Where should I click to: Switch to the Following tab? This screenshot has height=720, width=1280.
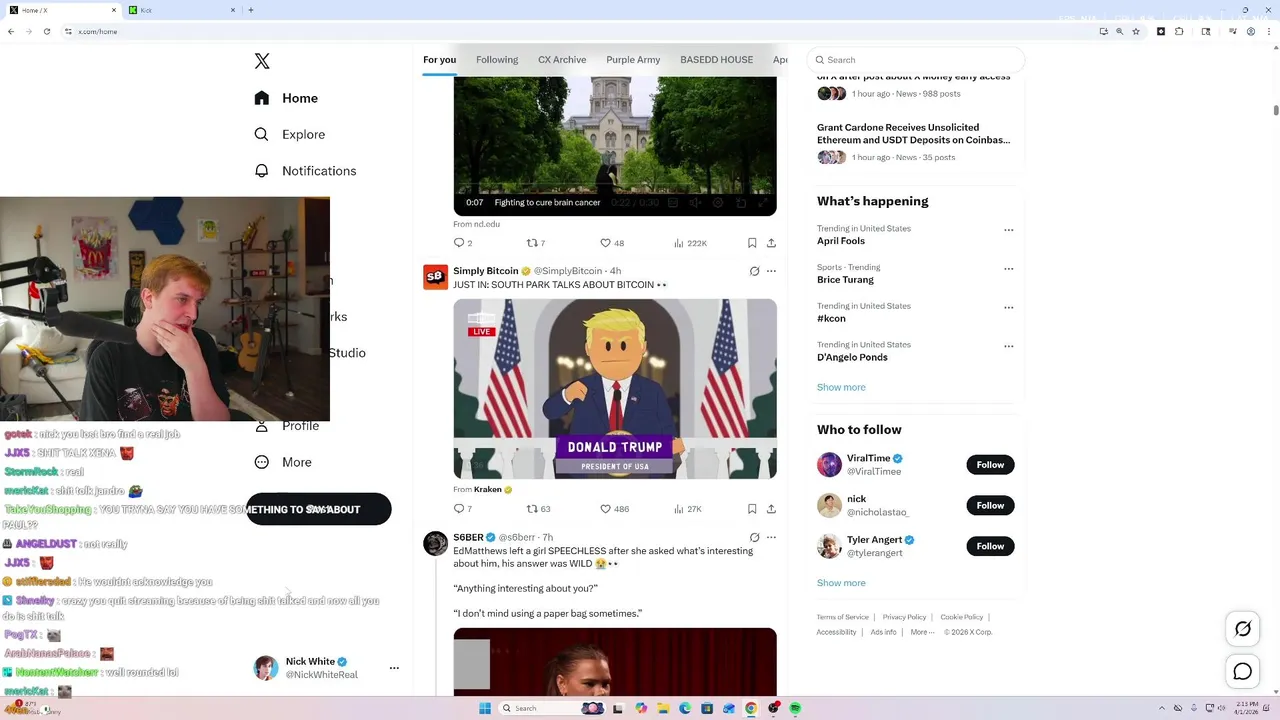[497, 60]
